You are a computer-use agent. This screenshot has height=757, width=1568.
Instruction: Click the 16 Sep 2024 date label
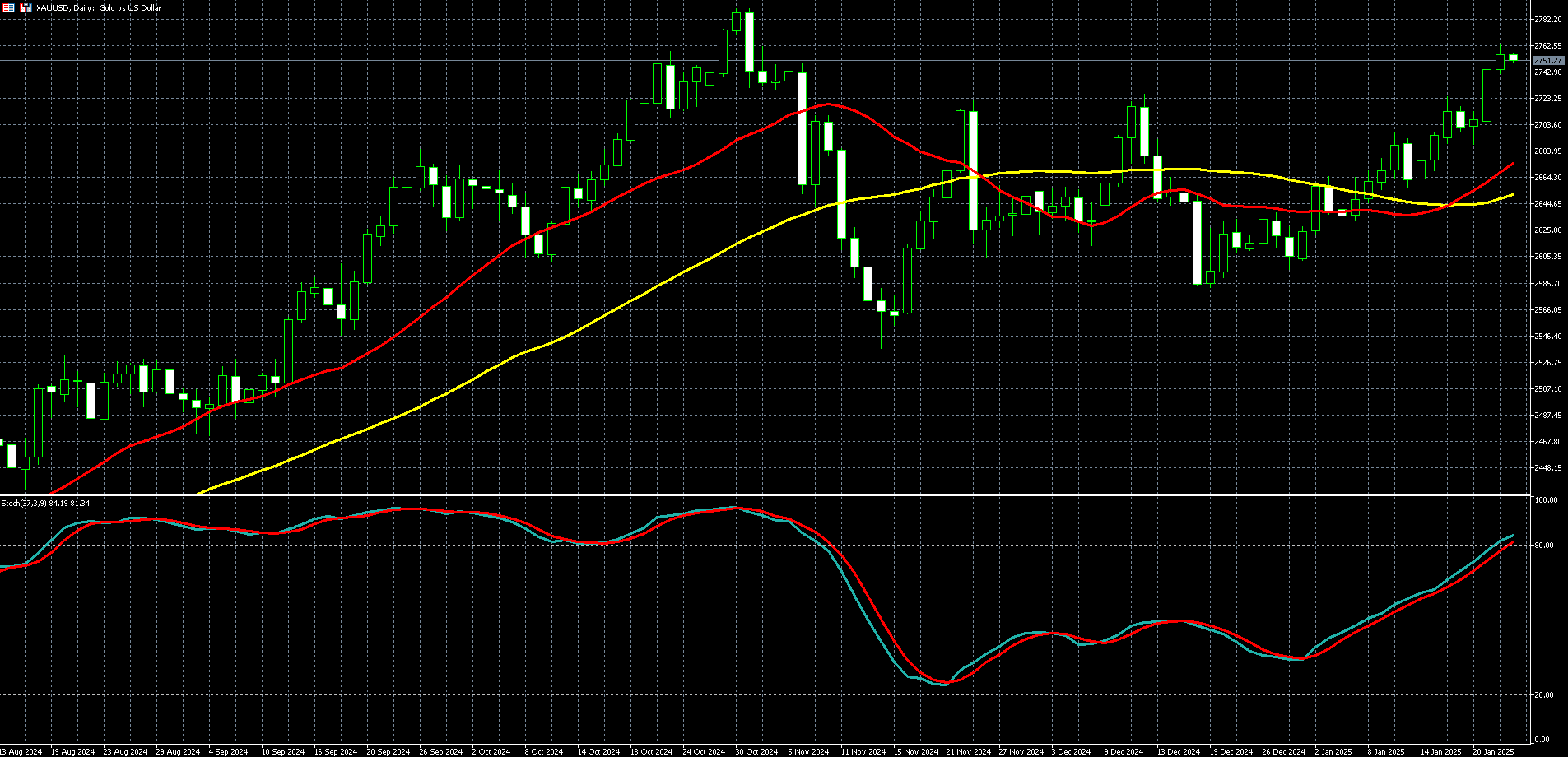(336, 752)
